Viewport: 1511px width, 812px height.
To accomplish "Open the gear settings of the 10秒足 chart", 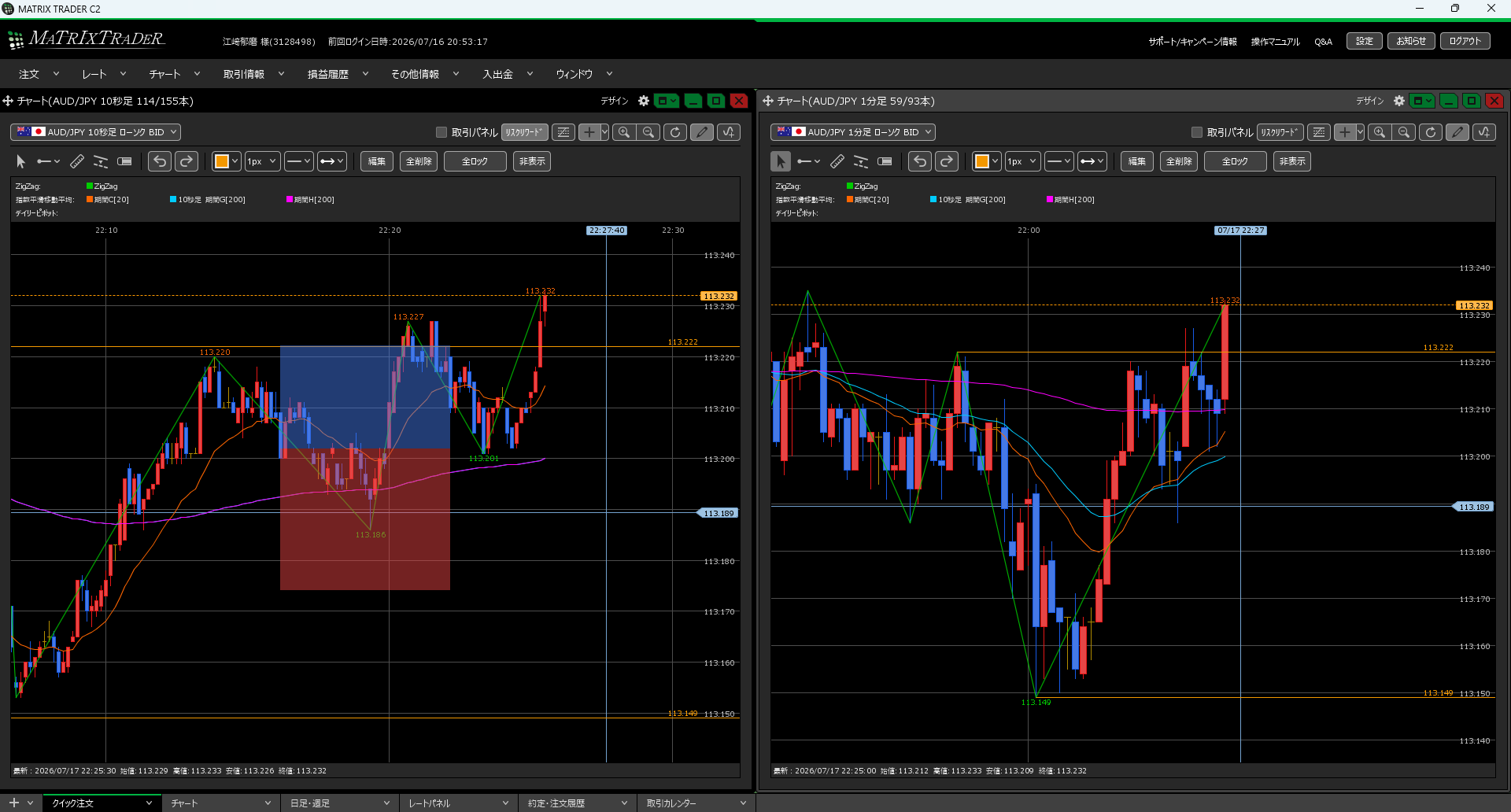I will pos(644,101).
